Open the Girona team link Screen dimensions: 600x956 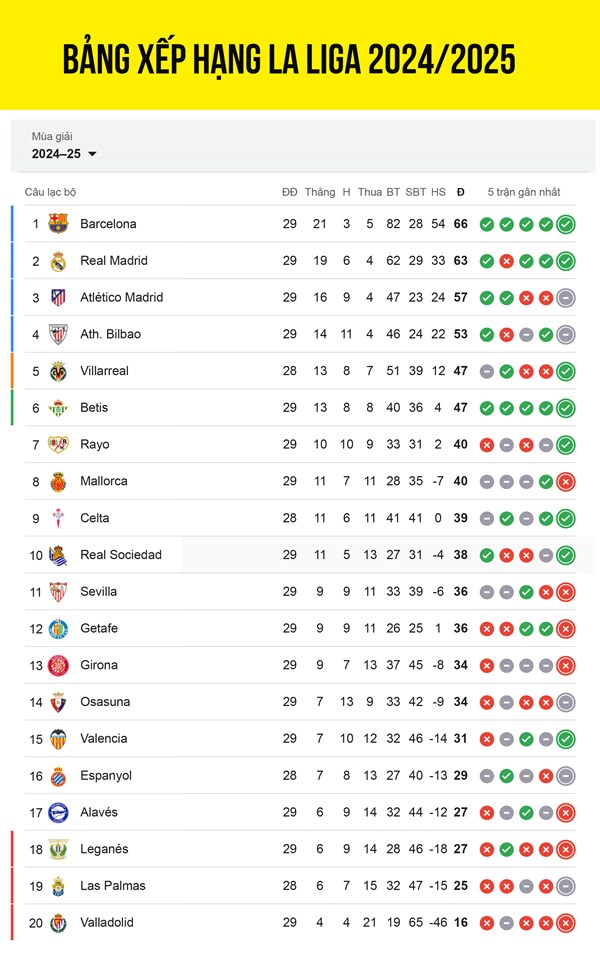99,665
